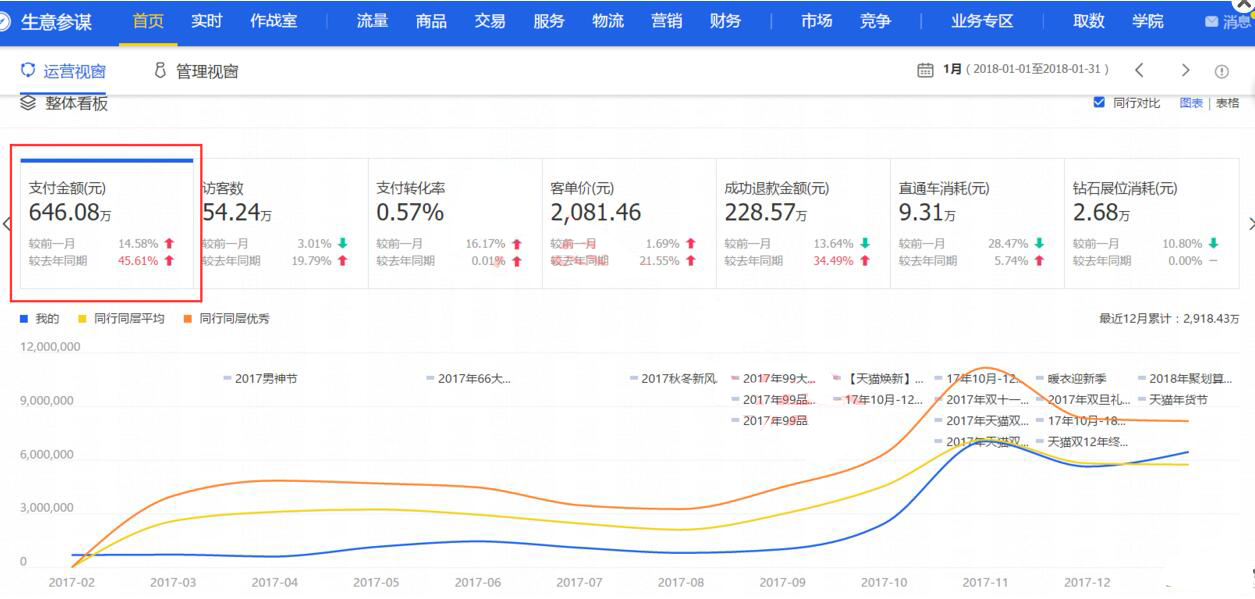Click the next month chevron
Image resolution: width=1255 pixels, height=599 pixels.
click(x=1186, y=70)
